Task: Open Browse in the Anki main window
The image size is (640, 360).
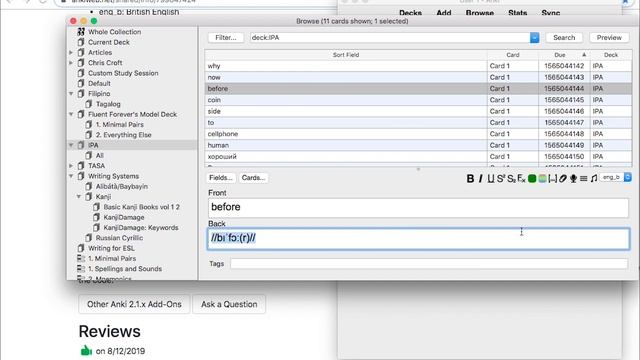Action: pos(480,13)
